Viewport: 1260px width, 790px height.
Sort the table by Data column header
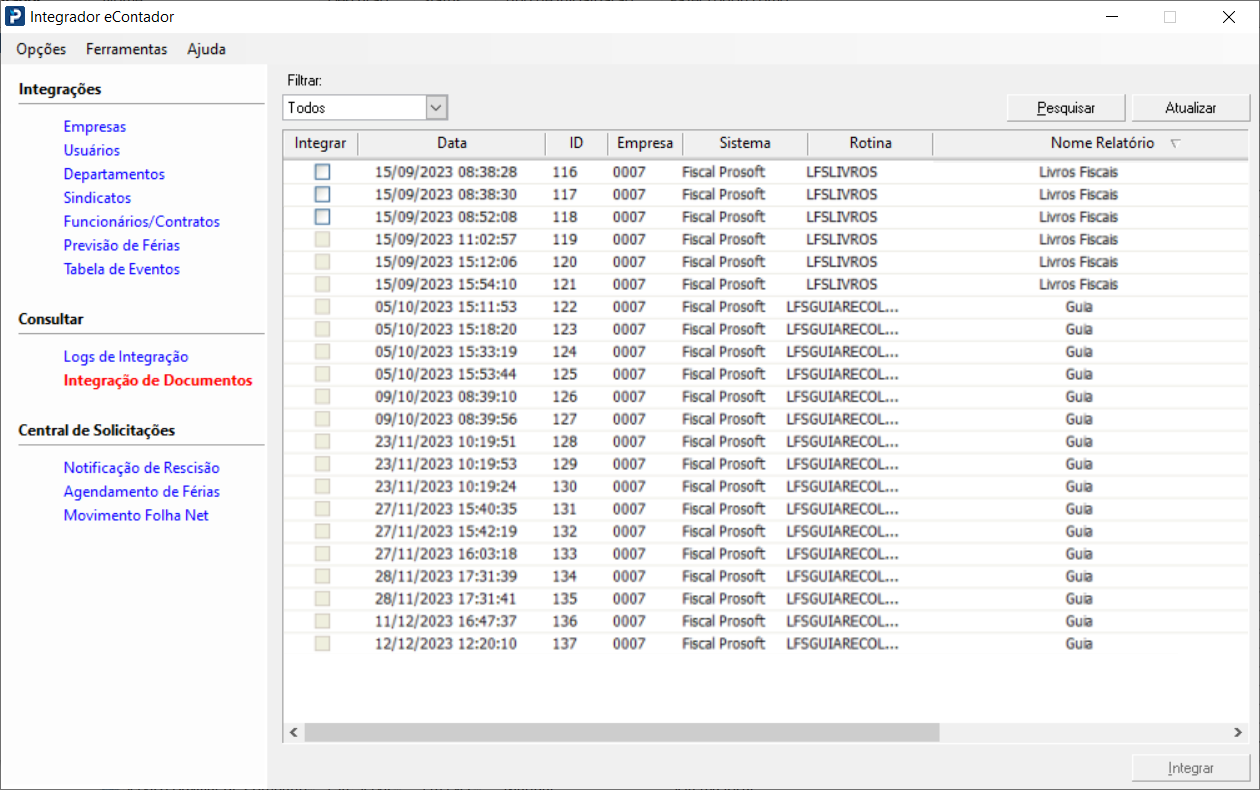[x=451, y=143]
